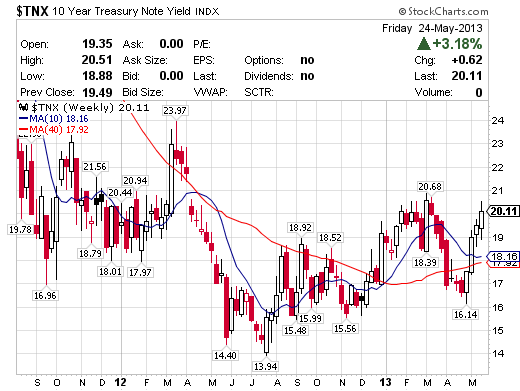Click the 16.14 low price annotation
The image size is (520, 391).
465,314
